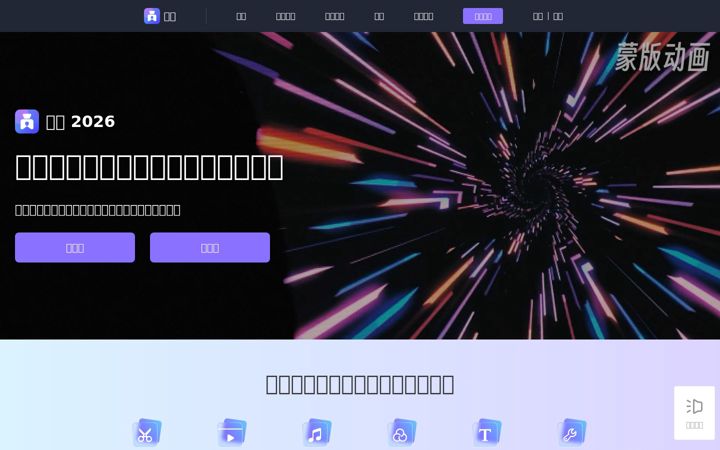The image size is (720, 450).
Task: Select the music note audio feature icon
Action: pos(316,433)
